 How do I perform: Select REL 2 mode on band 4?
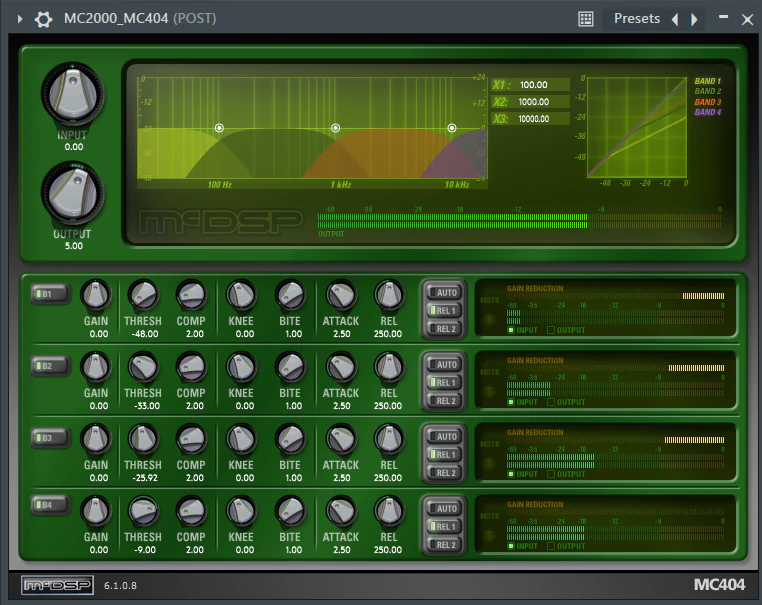(444, 545)
